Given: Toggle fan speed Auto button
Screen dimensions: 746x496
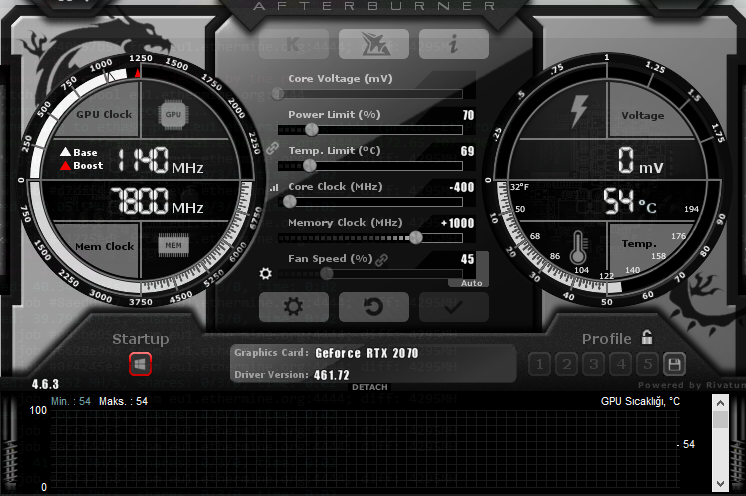Looking at the screenshot, I should click(471, 283).
